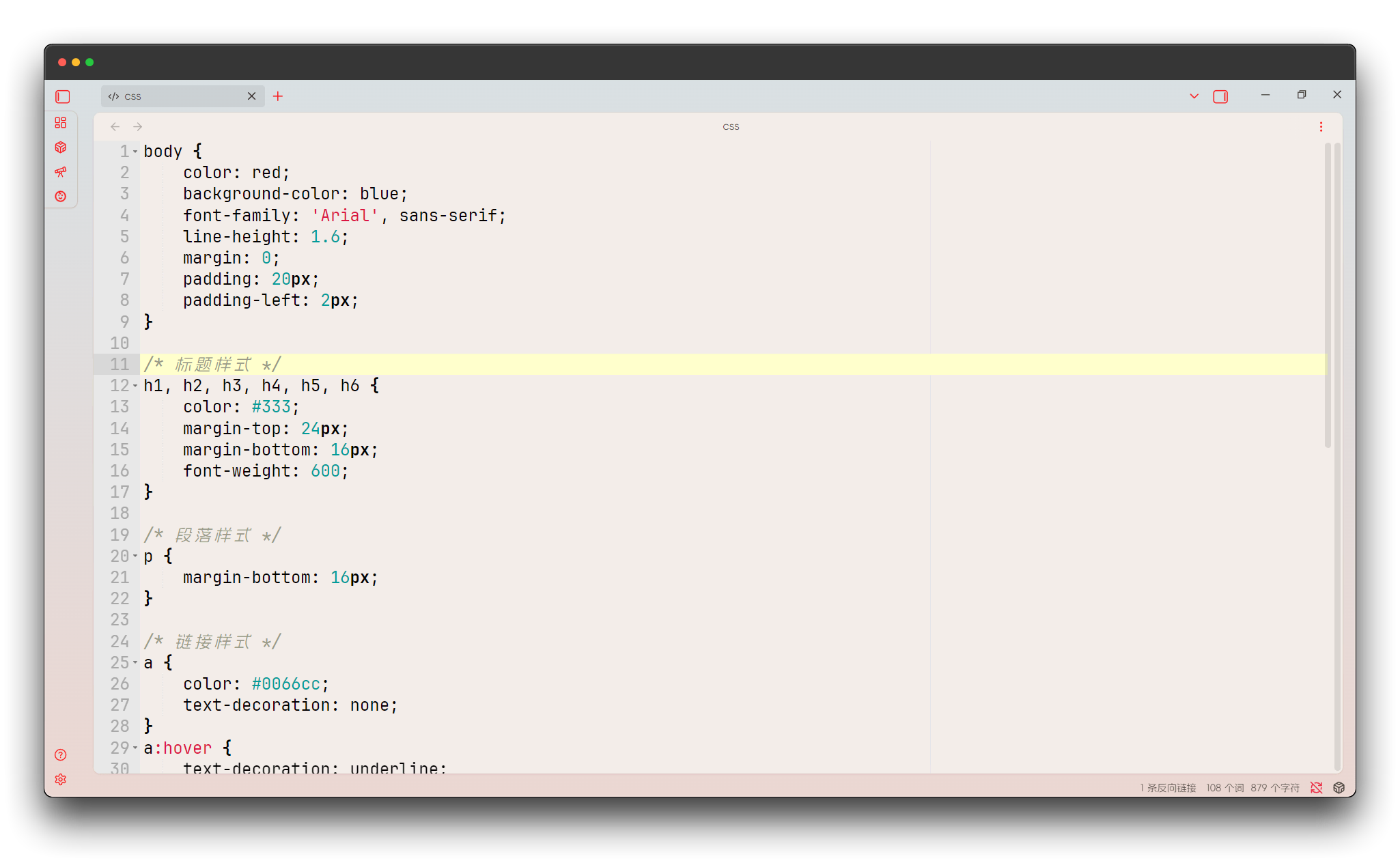The image size is (1400, 863).
Task: Toggle the left sidebar panel
Action: pyautogui.click(x=62, y=96)
